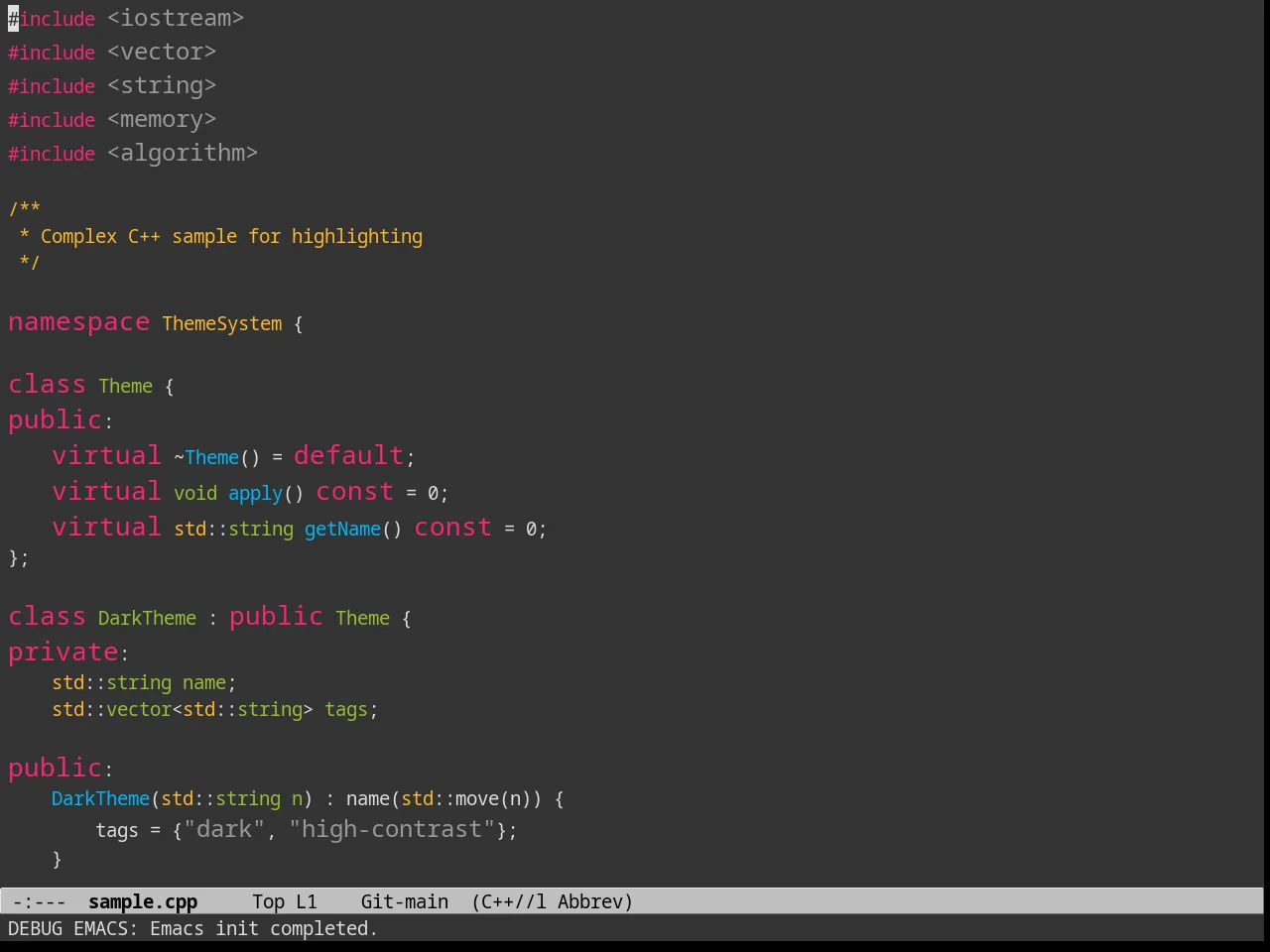This screenshot has height=952, width=1270.
Task: Click the comment 'Complex C++ sample for highlighting'
Action: 231,236
